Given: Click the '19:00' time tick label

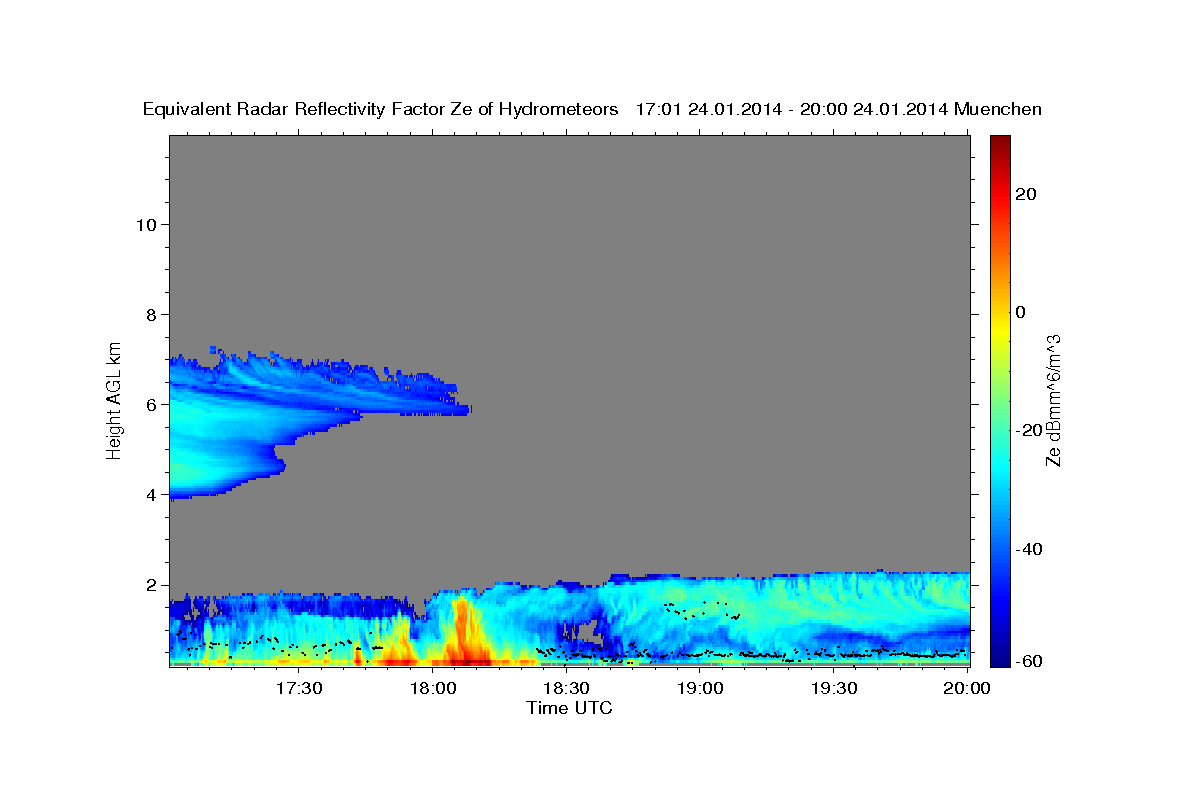Looking at the screenshot, I should click(700, 688).
